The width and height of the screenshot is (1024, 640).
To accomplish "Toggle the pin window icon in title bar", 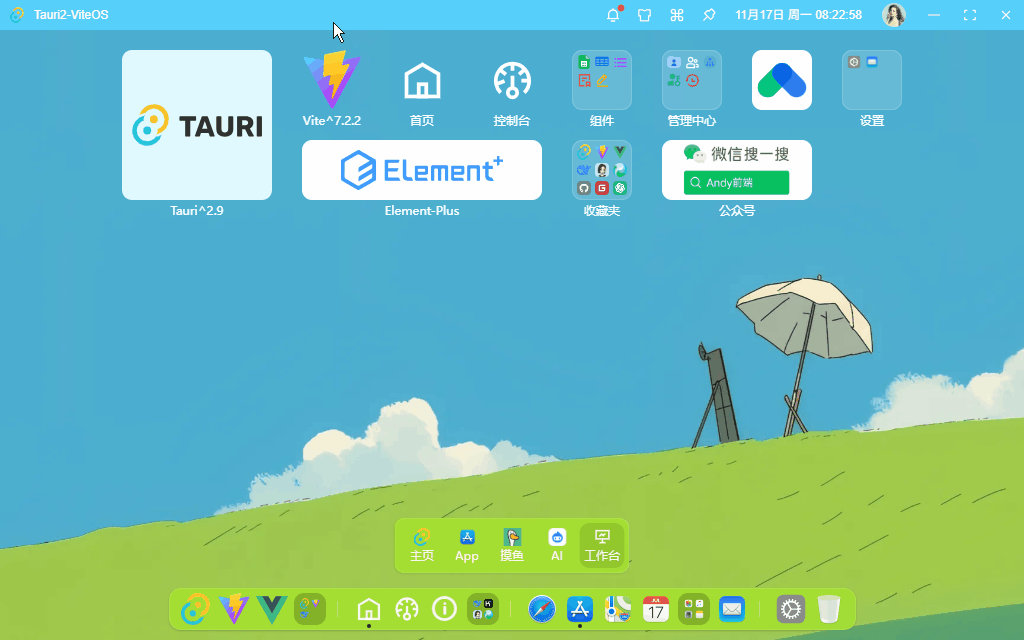I will click(x=709, y=14).
